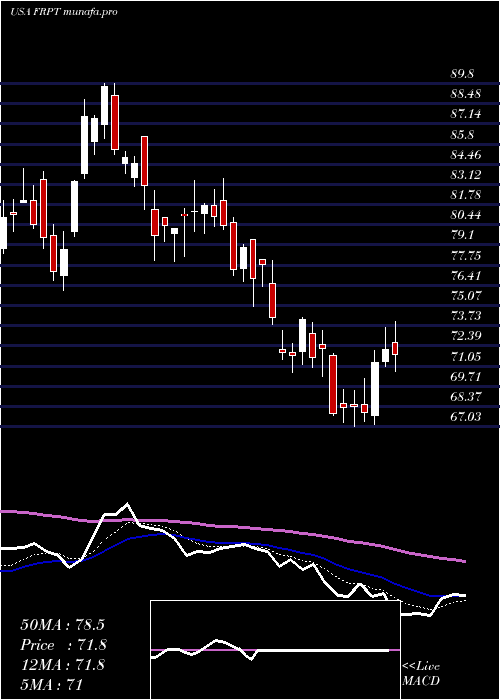
Task: Click the 85.8 price axis label
Action: click(x=462, y=135)
